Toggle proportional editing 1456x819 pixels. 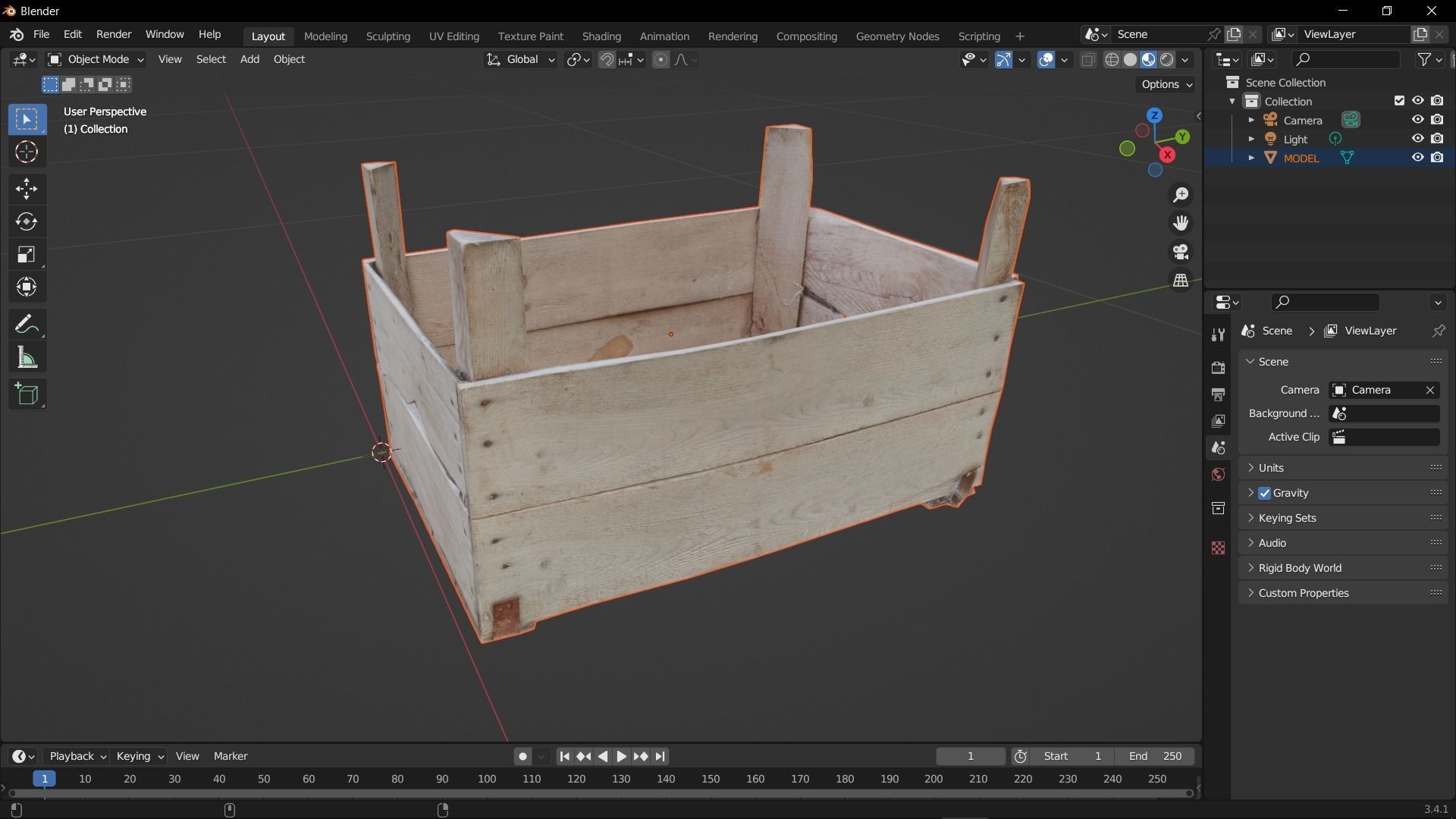point(661,60)
